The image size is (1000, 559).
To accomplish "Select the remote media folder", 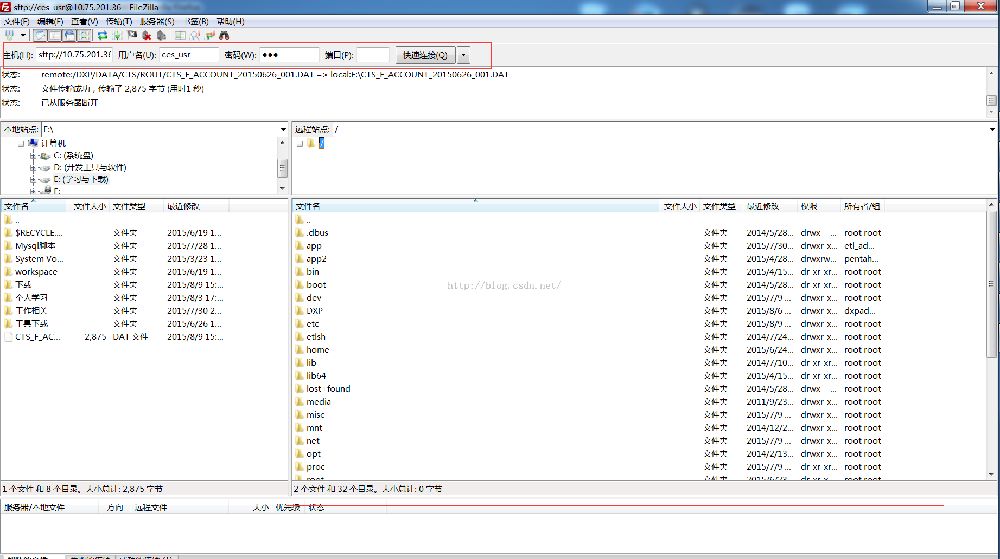I will [x=318, y=402].
